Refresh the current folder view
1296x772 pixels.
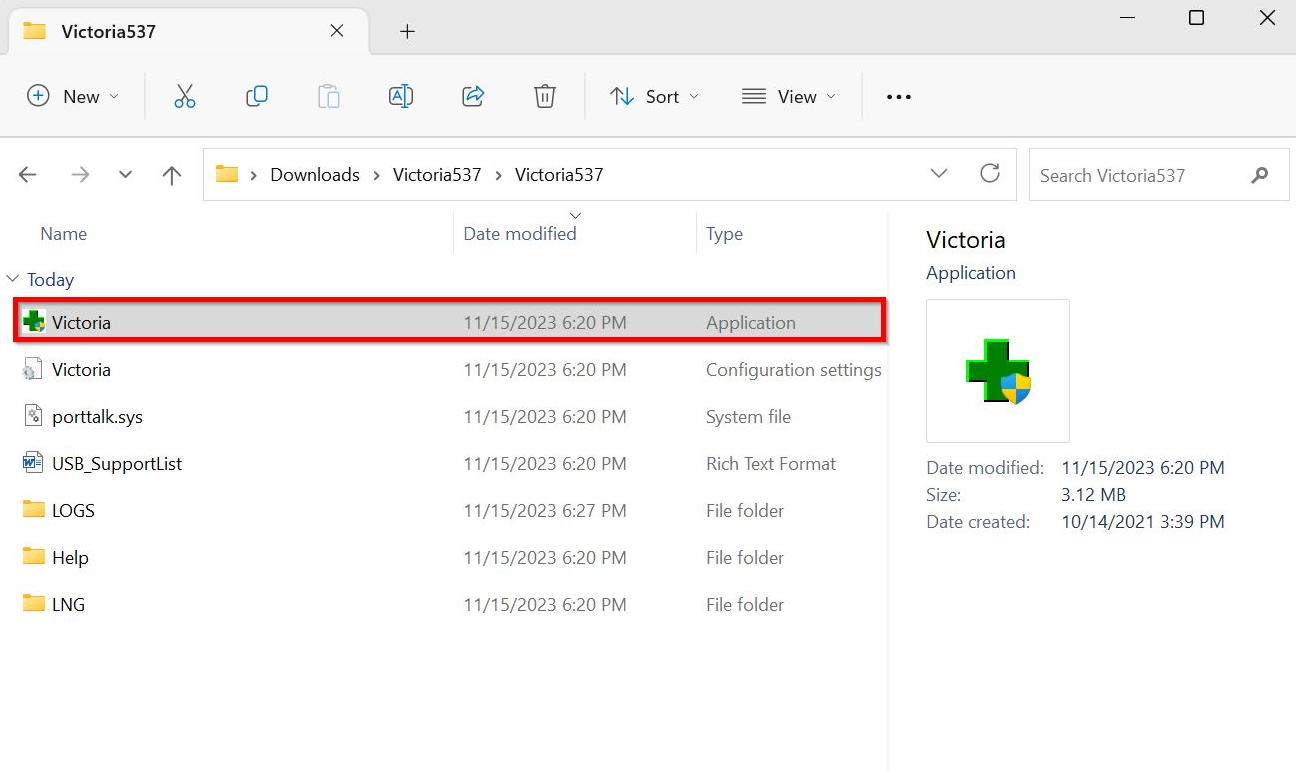(x=990, y=174)
